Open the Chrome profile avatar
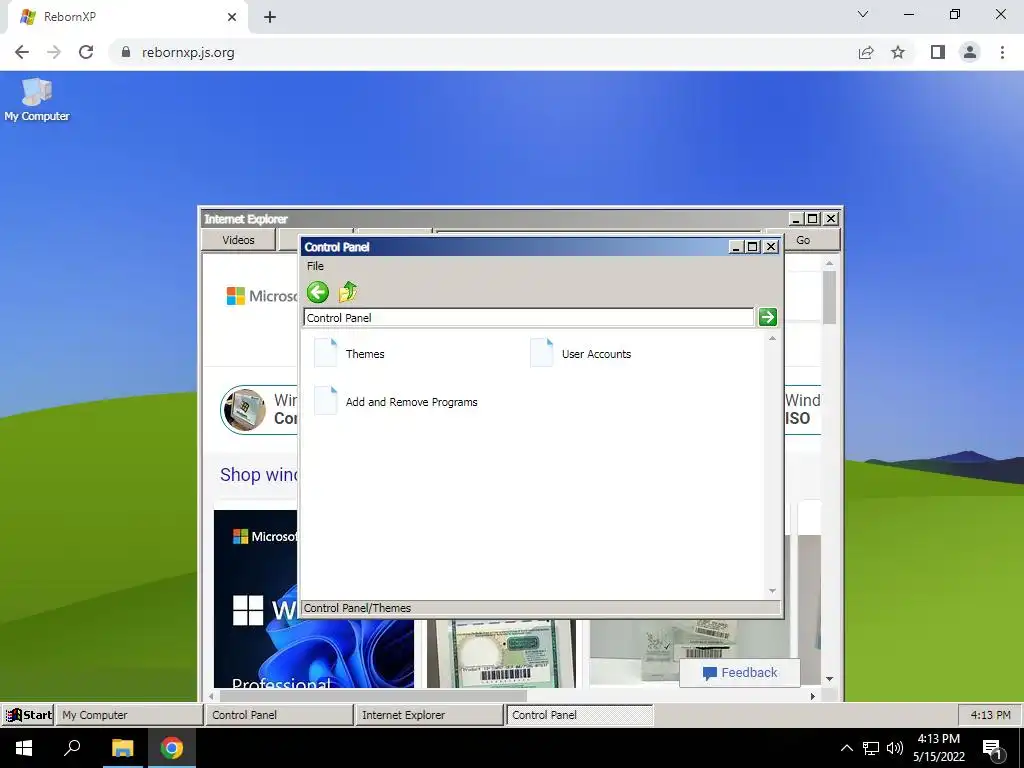The width and height of the screenshot is (1024, 768). [x=970, y=52]
